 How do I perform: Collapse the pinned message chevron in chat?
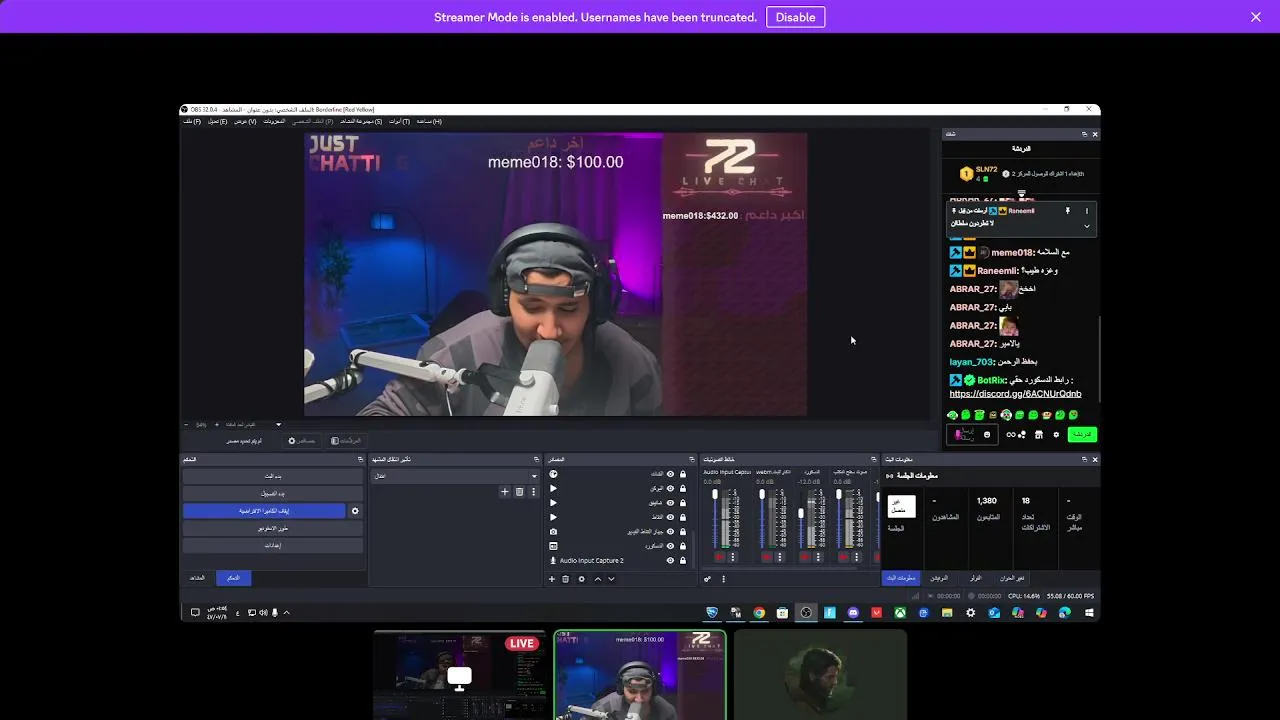(1087, 226)
